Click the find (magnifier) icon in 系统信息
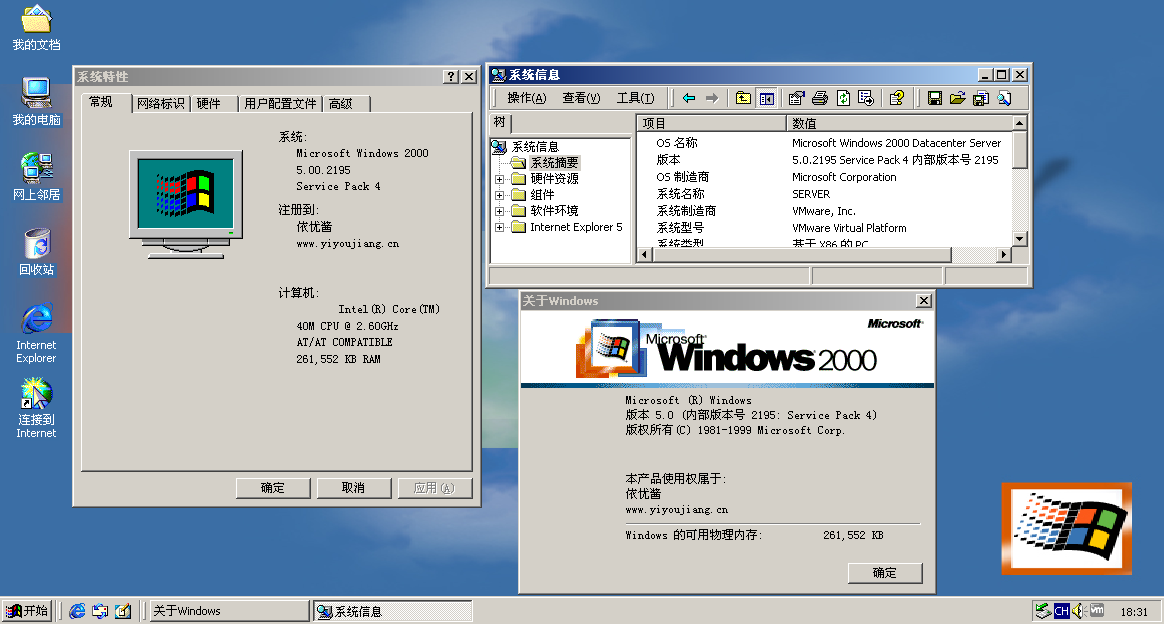Screen dimensions: 1164x624 coord(1004,98)
